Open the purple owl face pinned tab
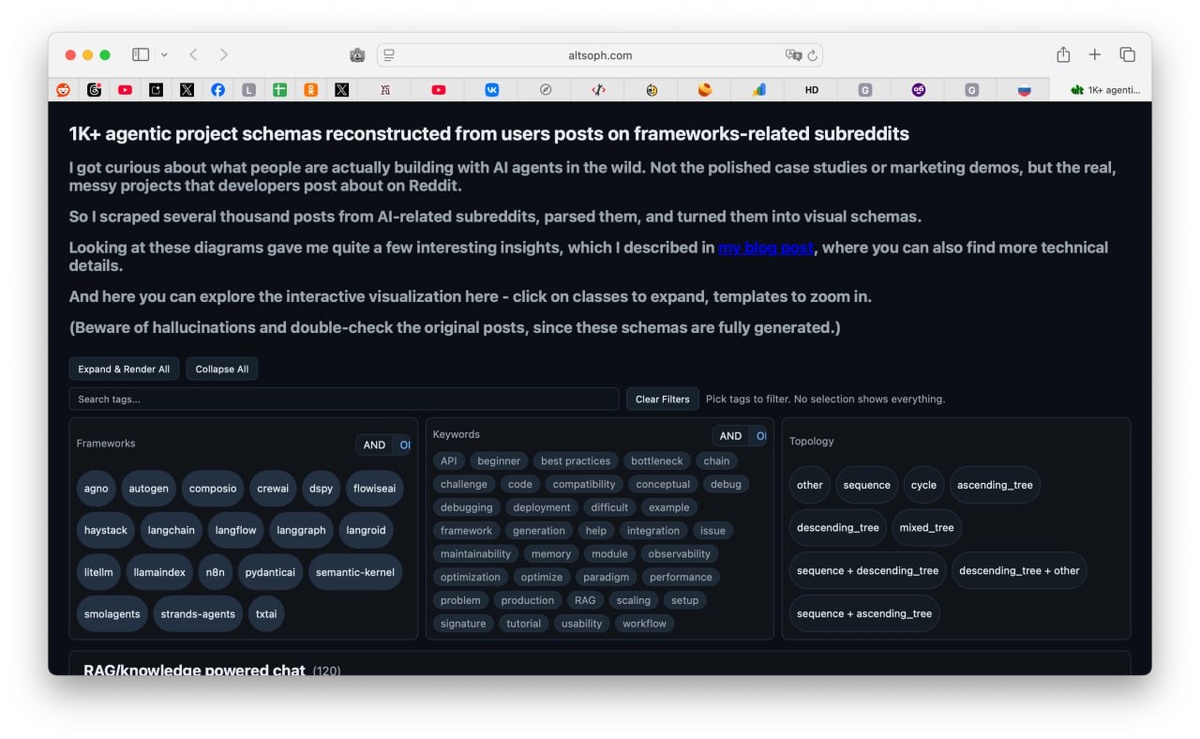 tap(918, 90)
